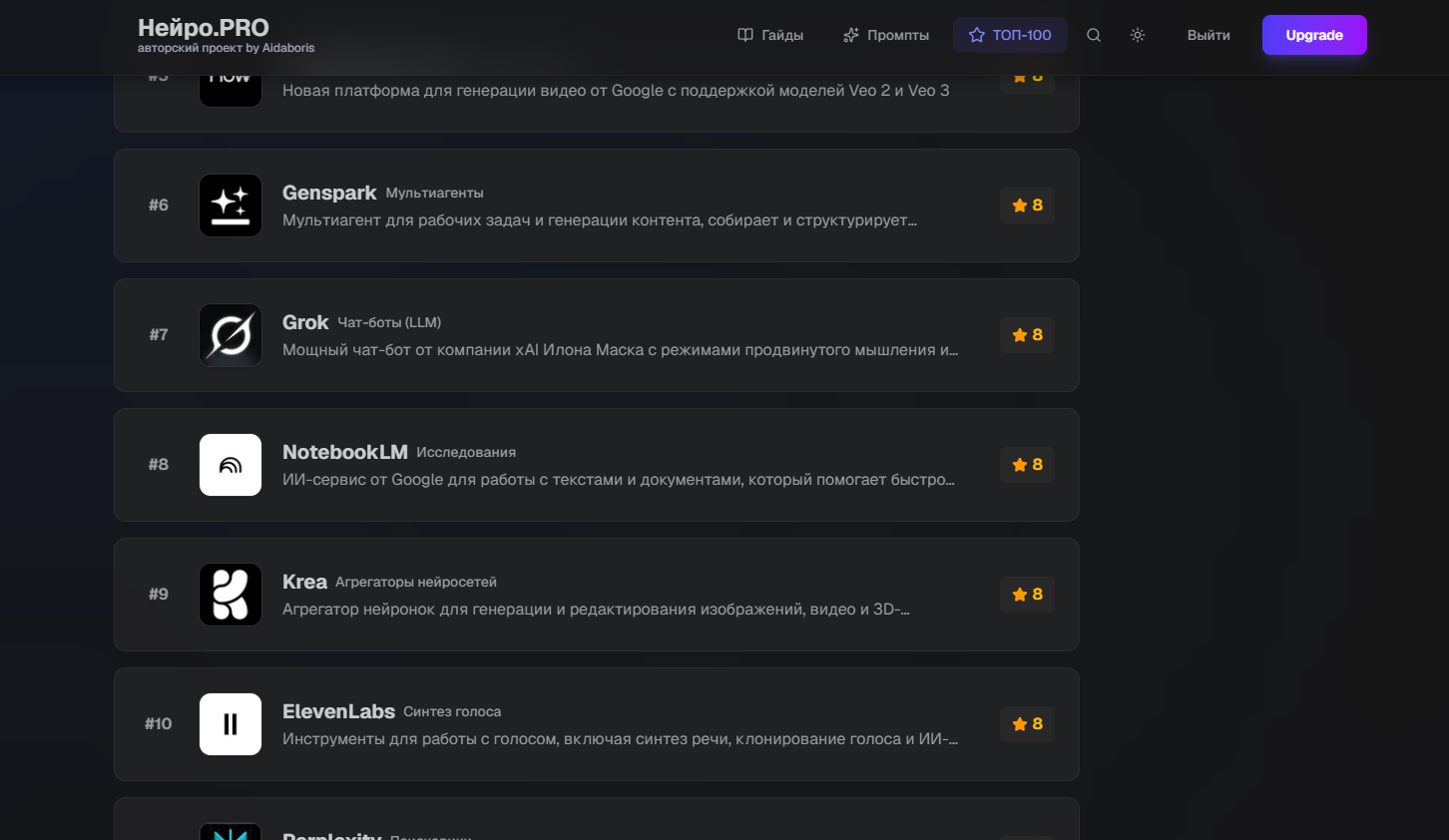Click the Чат-боты (LLM) category label
1449x840 pixels.
pyautogui.click(x=389, y=323)
